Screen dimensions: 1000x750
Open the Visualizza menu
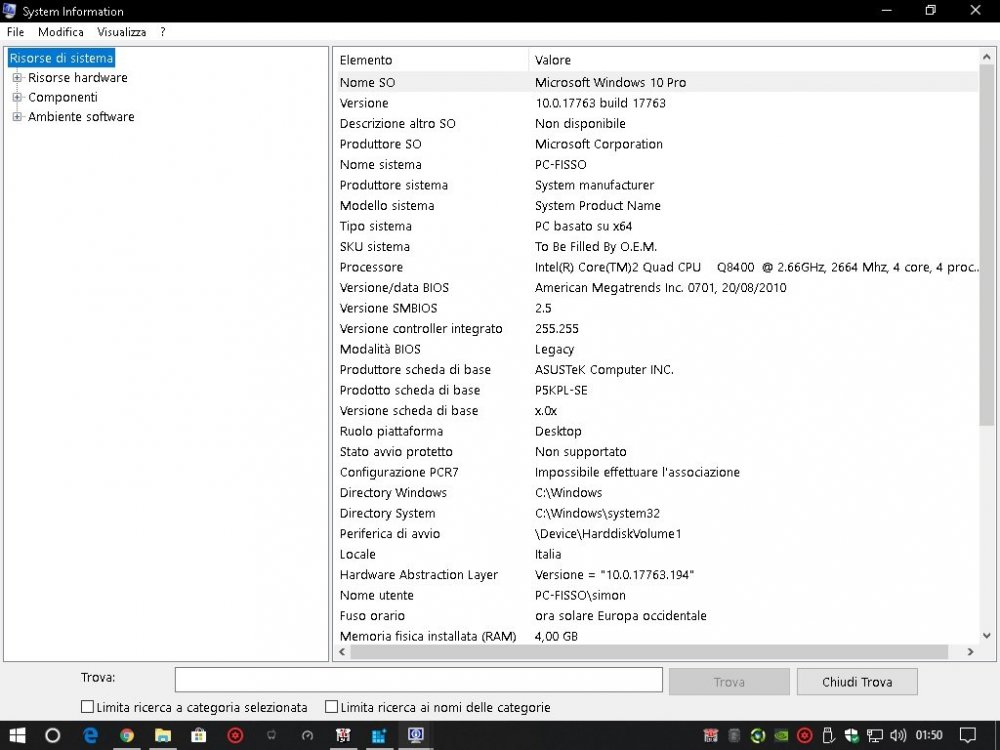coord(121,32)
